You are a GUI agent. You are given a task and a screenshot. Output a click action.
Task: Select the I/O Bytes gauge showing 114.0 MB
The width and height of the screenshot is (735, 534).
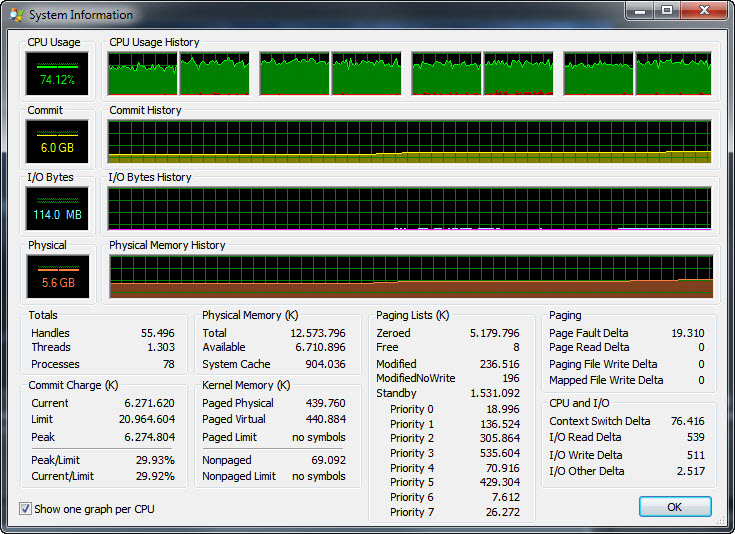57,208
